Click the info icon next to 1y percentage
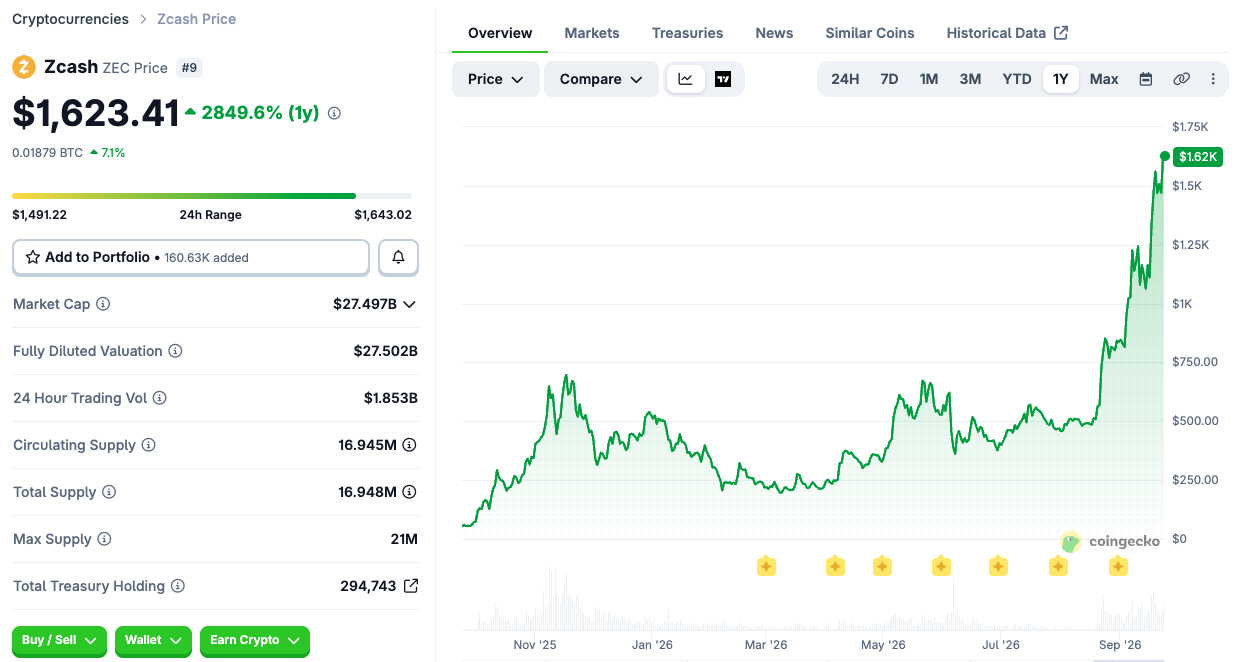The height and width of the screenshot is (662, 1241). [x=334, y=113]
